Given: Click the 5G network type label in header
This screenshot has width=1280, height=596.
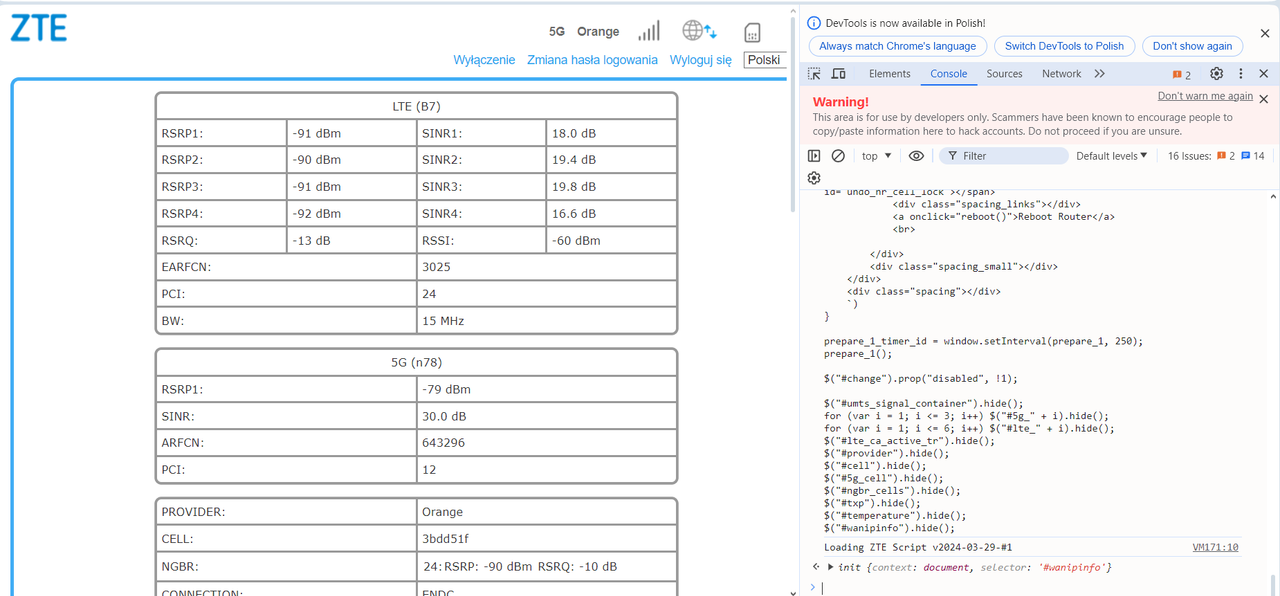Looking at the screenshot, I should [x=557, y=32].
